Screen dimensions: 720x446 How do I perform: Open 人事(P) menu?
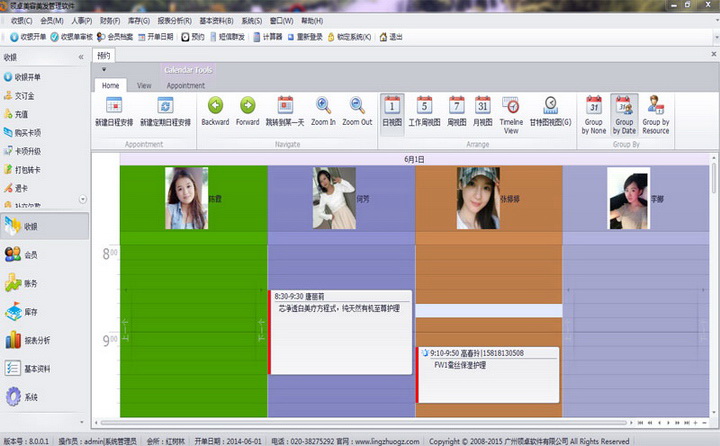point(82,21)
